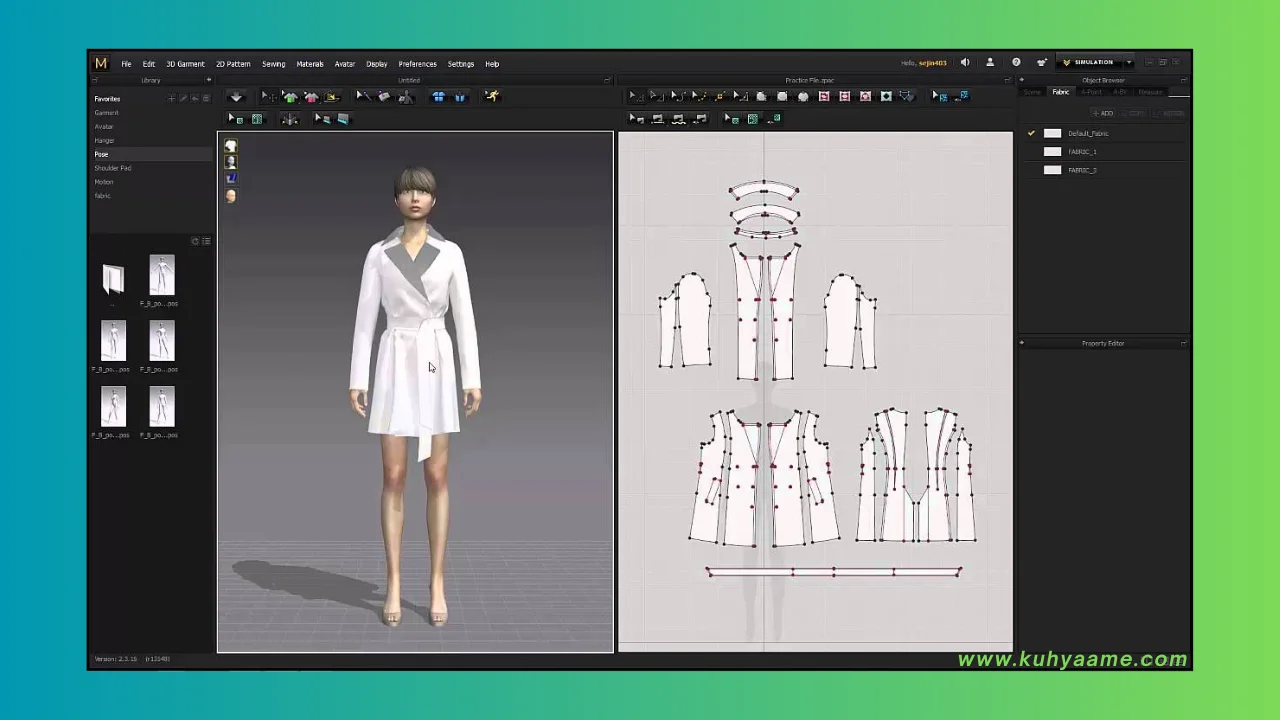Viewport: 1280px width, 720px height.
Task: Switch to the Scene tab in Object Browser
Action: pyautogui.click(x=1032, y=92)
